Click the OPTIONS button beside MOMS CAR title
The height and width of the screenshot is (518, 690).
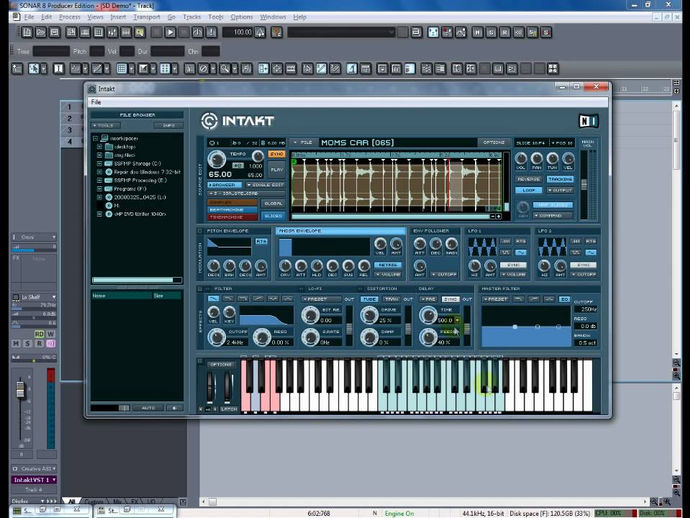pyautogui.click(x=494, y=143)
